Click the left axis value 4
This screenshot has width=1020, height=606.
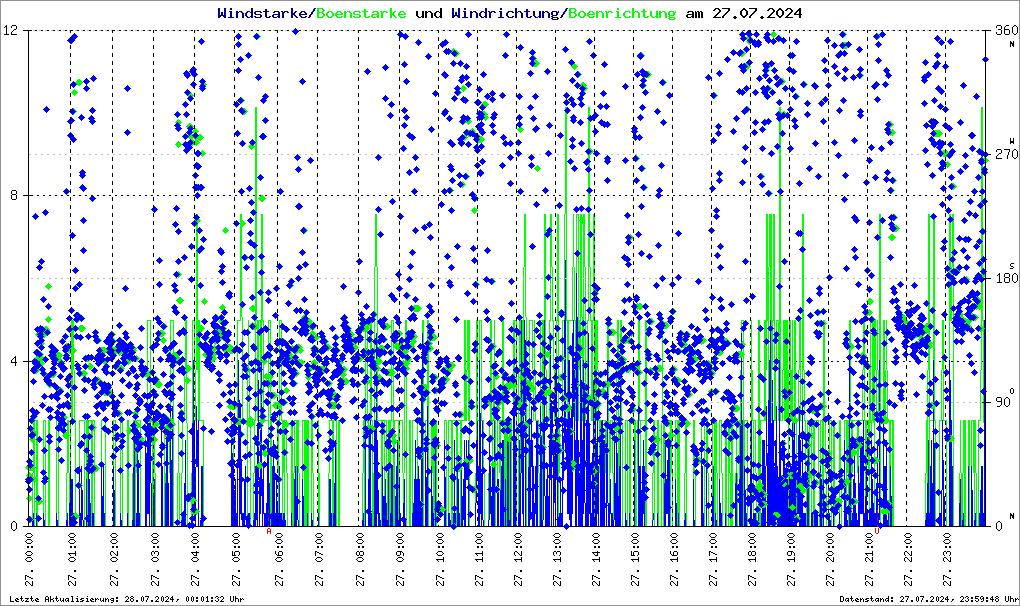tap(14, 361)
